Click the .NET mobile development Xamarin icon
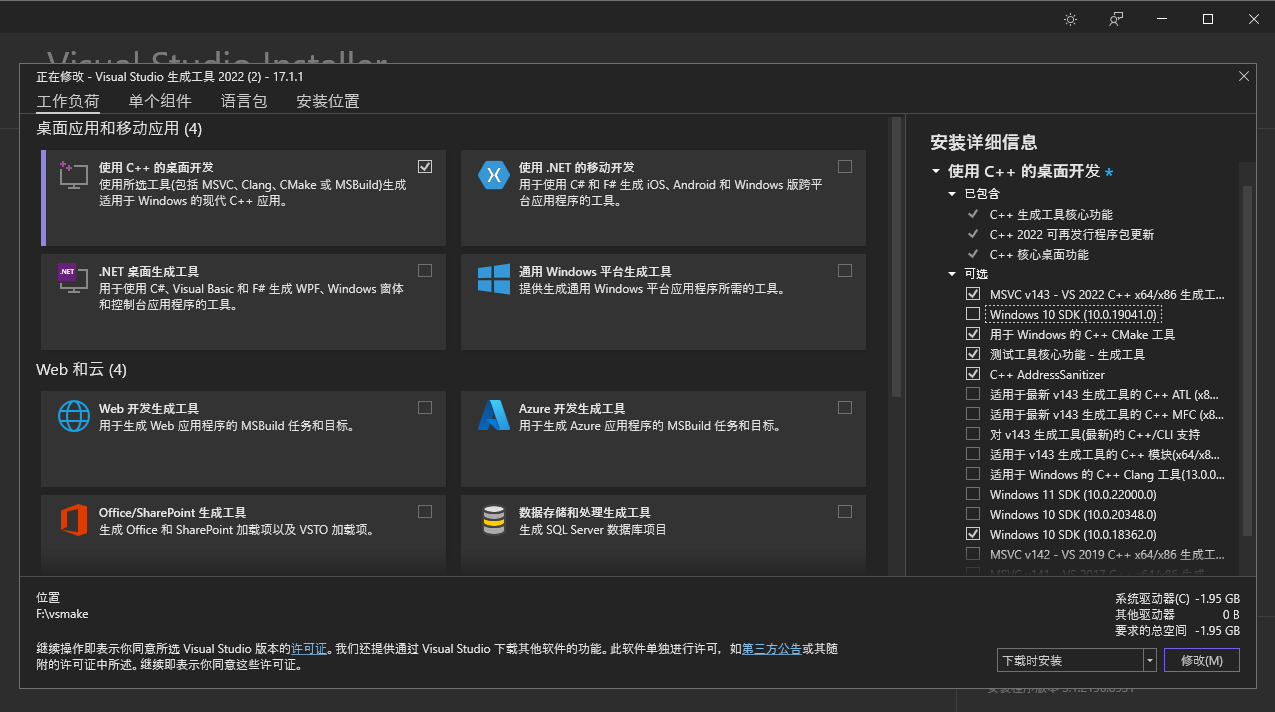The width and height of the screenshot is (1275, 712). point(494,175)
